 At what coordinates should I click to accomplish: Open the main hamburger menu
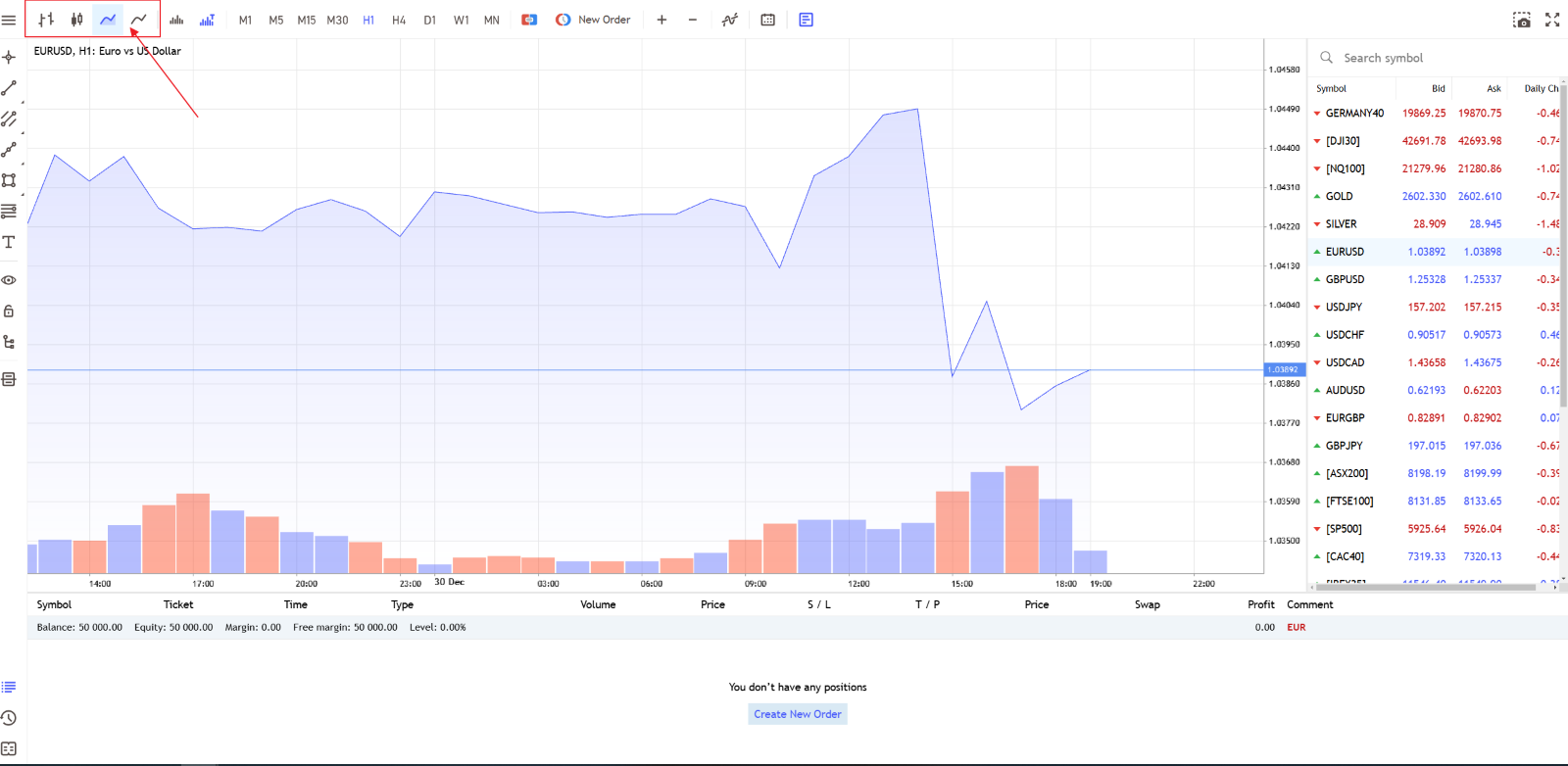click(9, 20)
